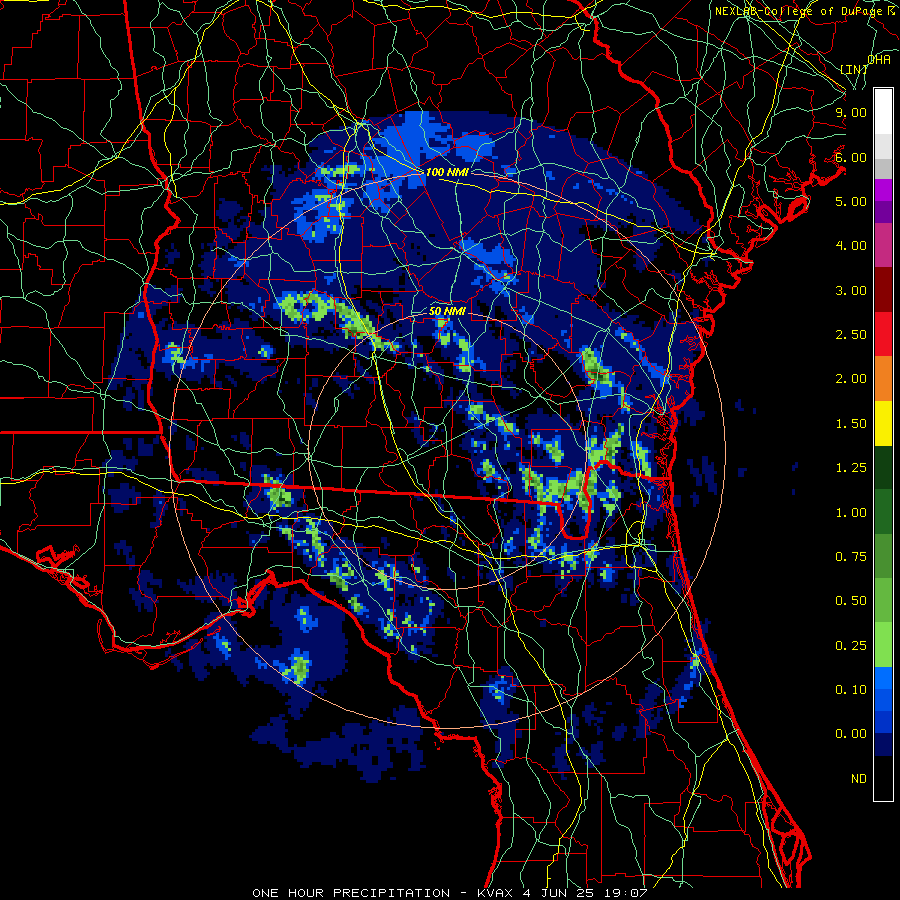Click the 1.00 scale value
Viewport: 900px width, 900px height.
pos(851,513)
